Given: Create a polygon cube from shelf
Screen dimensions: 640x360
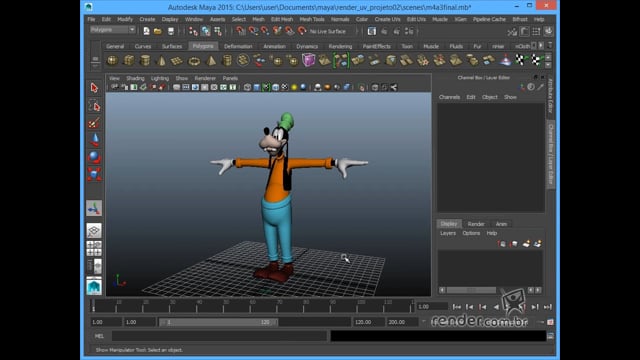Looking at the screenshot, I should 129,61.
